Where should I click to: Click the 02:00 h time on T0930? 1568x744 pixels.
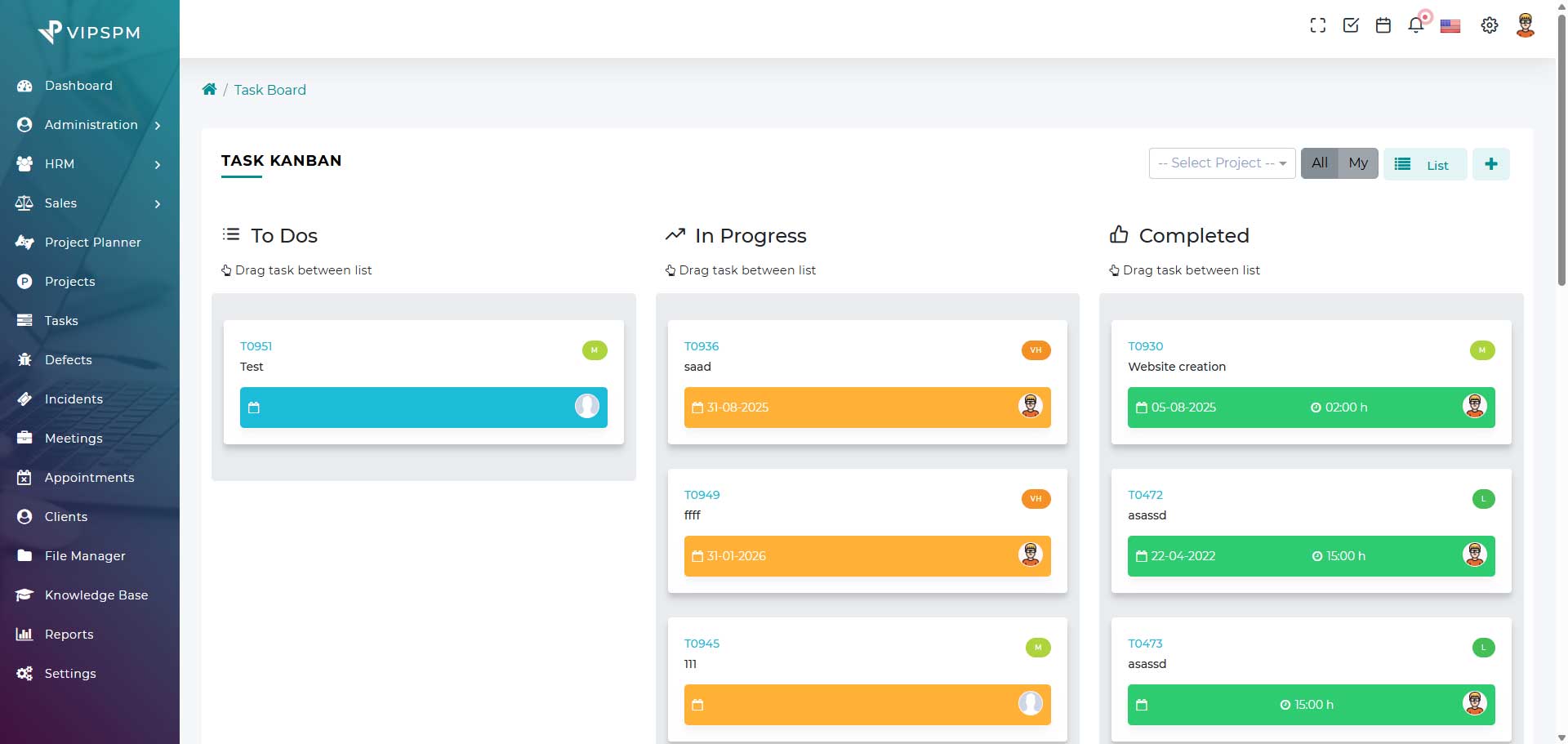pos(1339,408)
